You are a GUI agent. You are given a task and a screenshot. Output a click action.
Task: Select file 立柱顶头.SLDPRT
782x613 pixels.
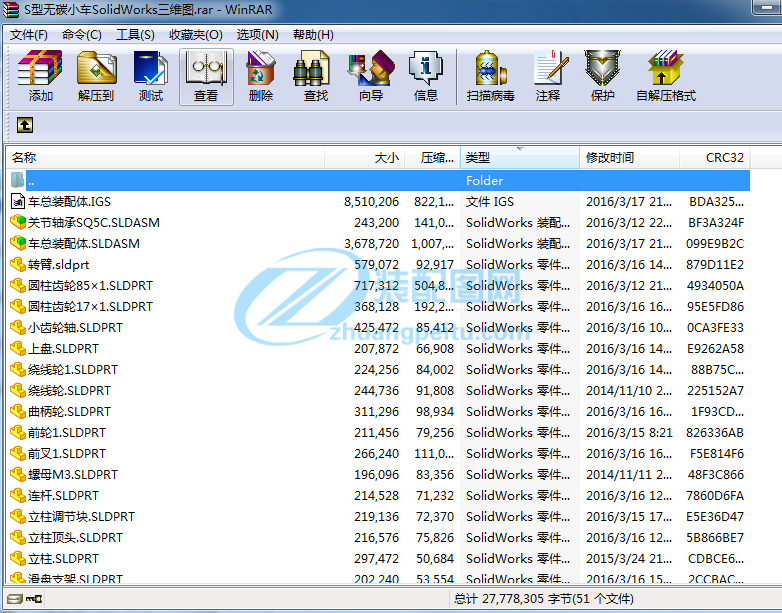(x=75, y=537)
